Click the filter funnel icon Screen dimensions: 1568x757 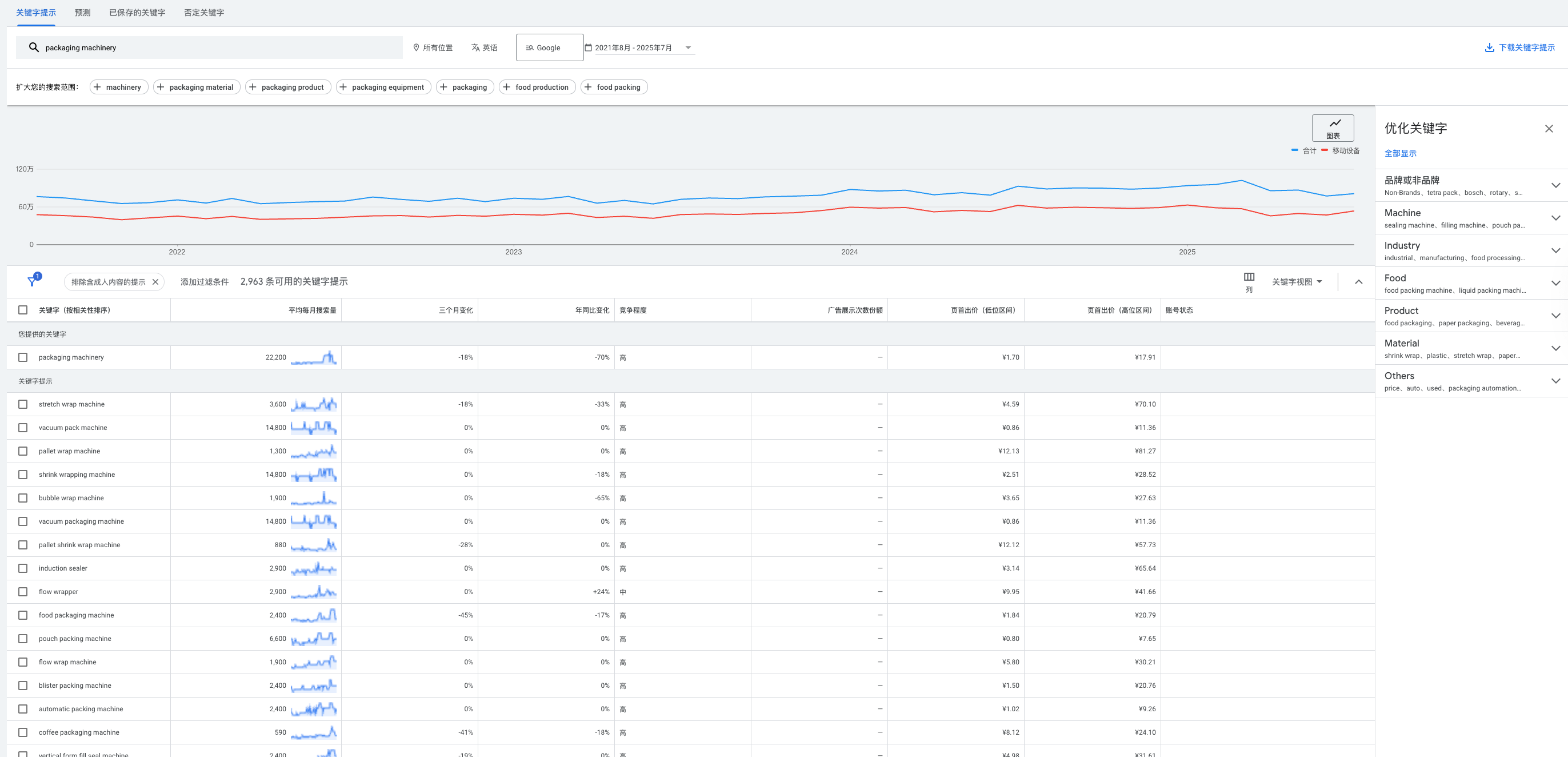32,281
